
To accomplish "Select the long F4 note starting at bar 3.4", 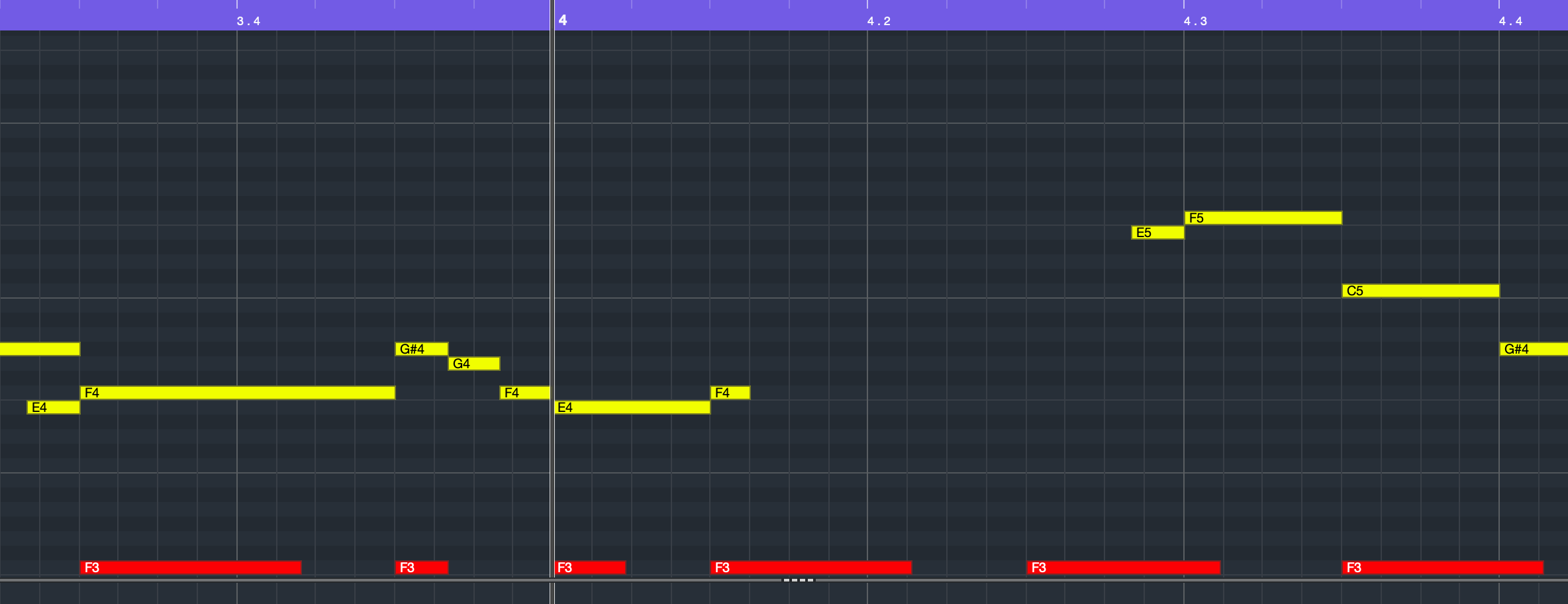I will coord(238,392).
